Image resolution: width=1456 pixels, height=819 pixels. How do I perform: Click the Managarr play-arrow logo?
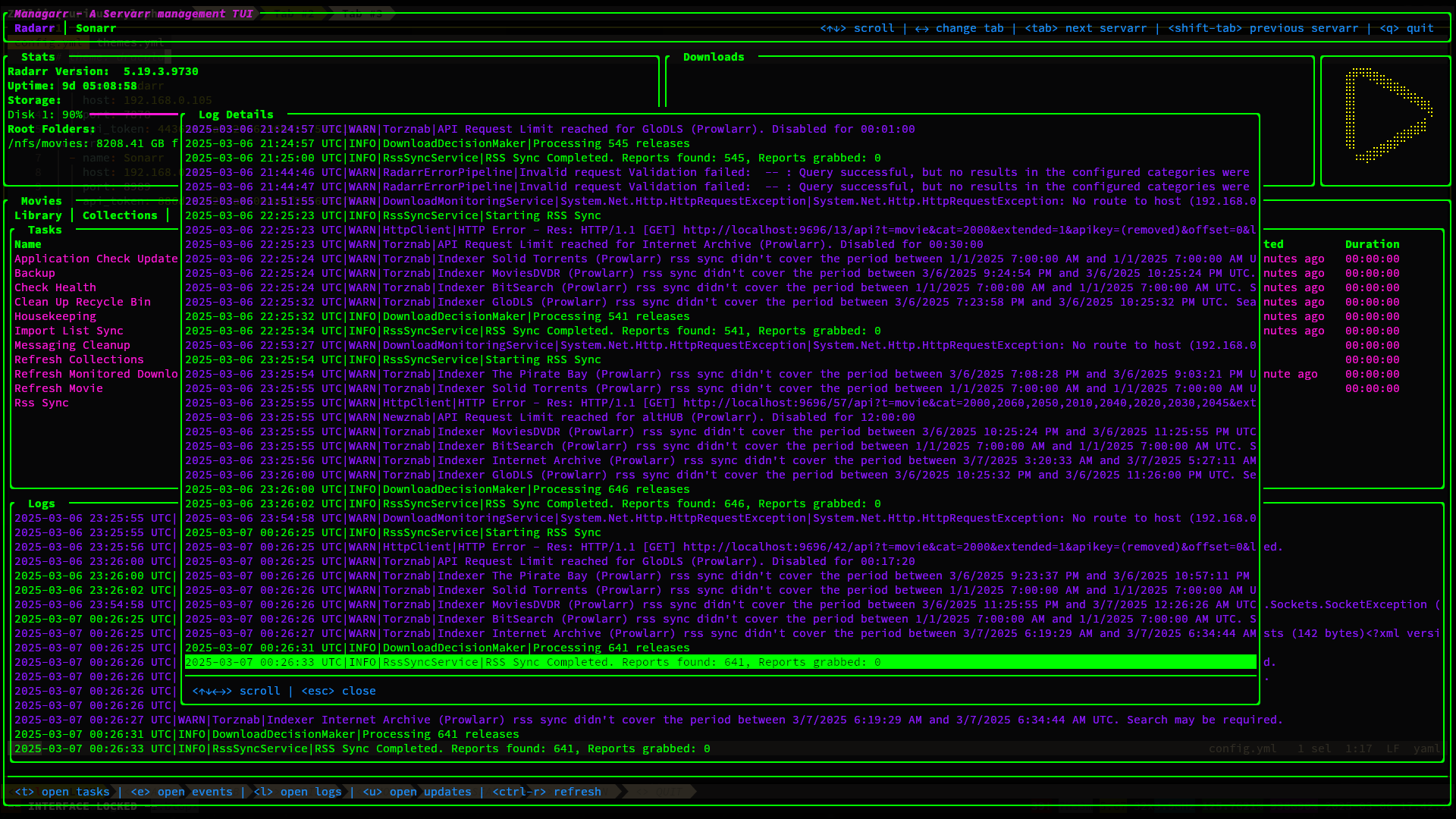1386,115
